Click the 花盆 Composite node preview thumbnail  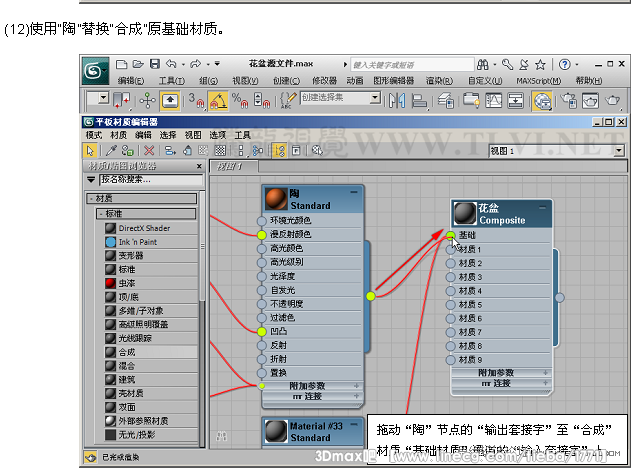[465, 213]
